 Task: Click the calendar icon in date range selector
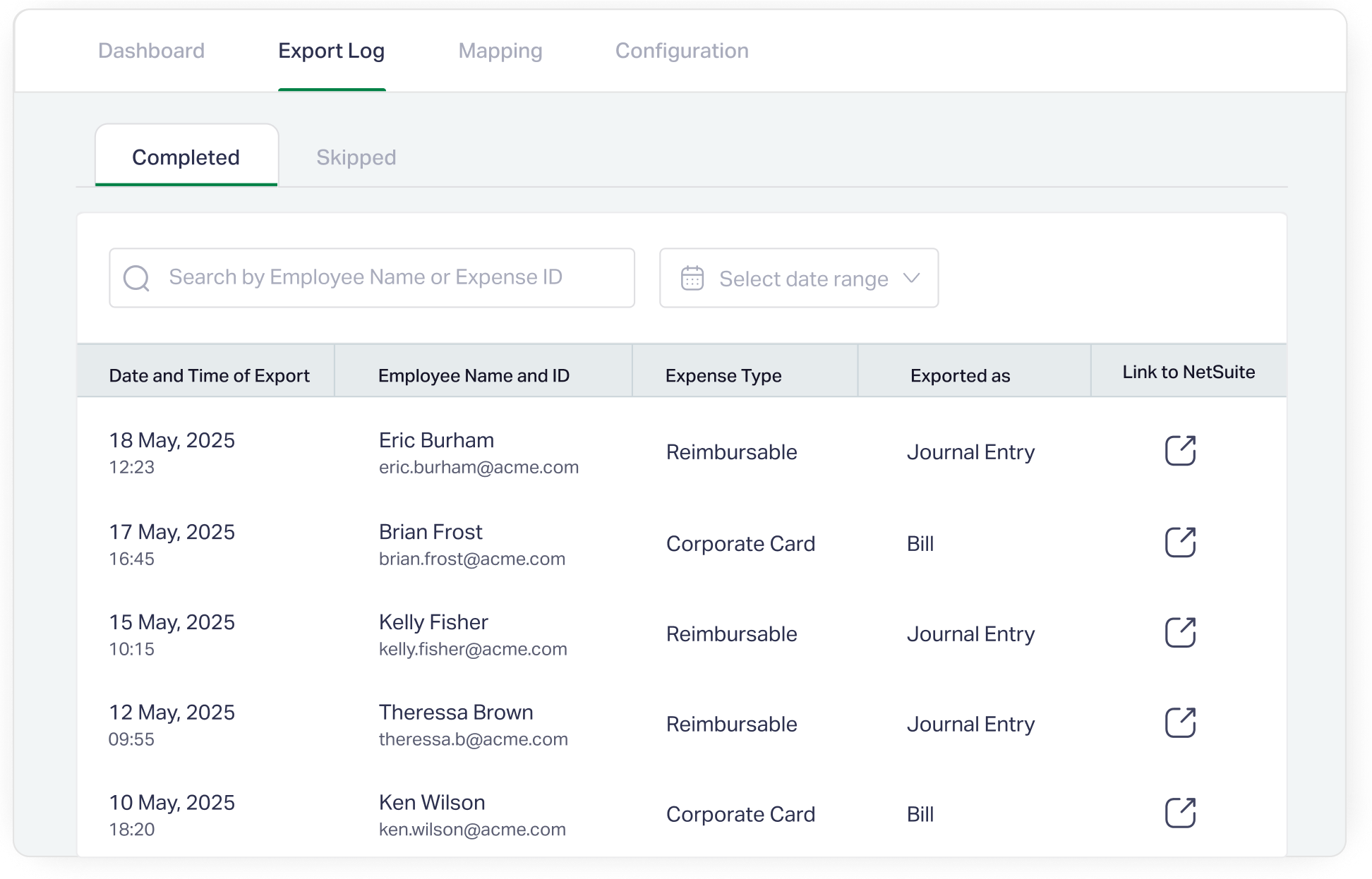(x=692, y=278)
